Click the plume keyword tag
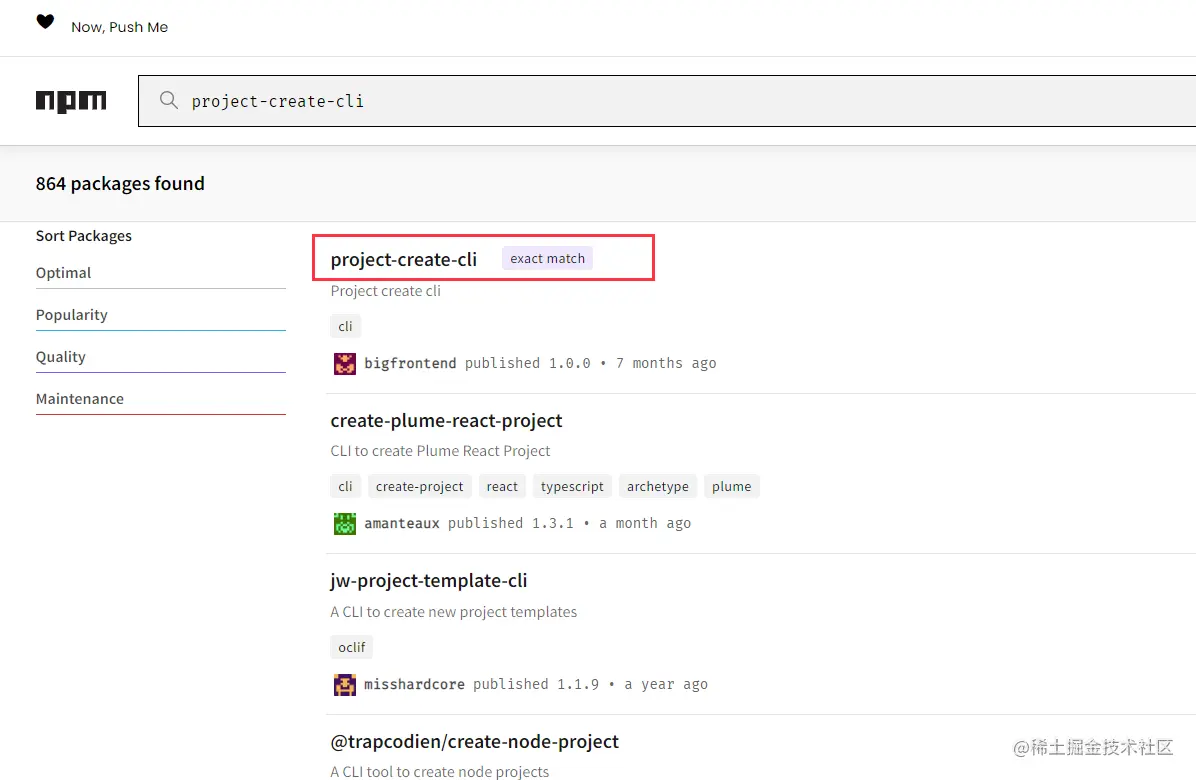Screen dimensions: 1196x780 tap(731, 486)
